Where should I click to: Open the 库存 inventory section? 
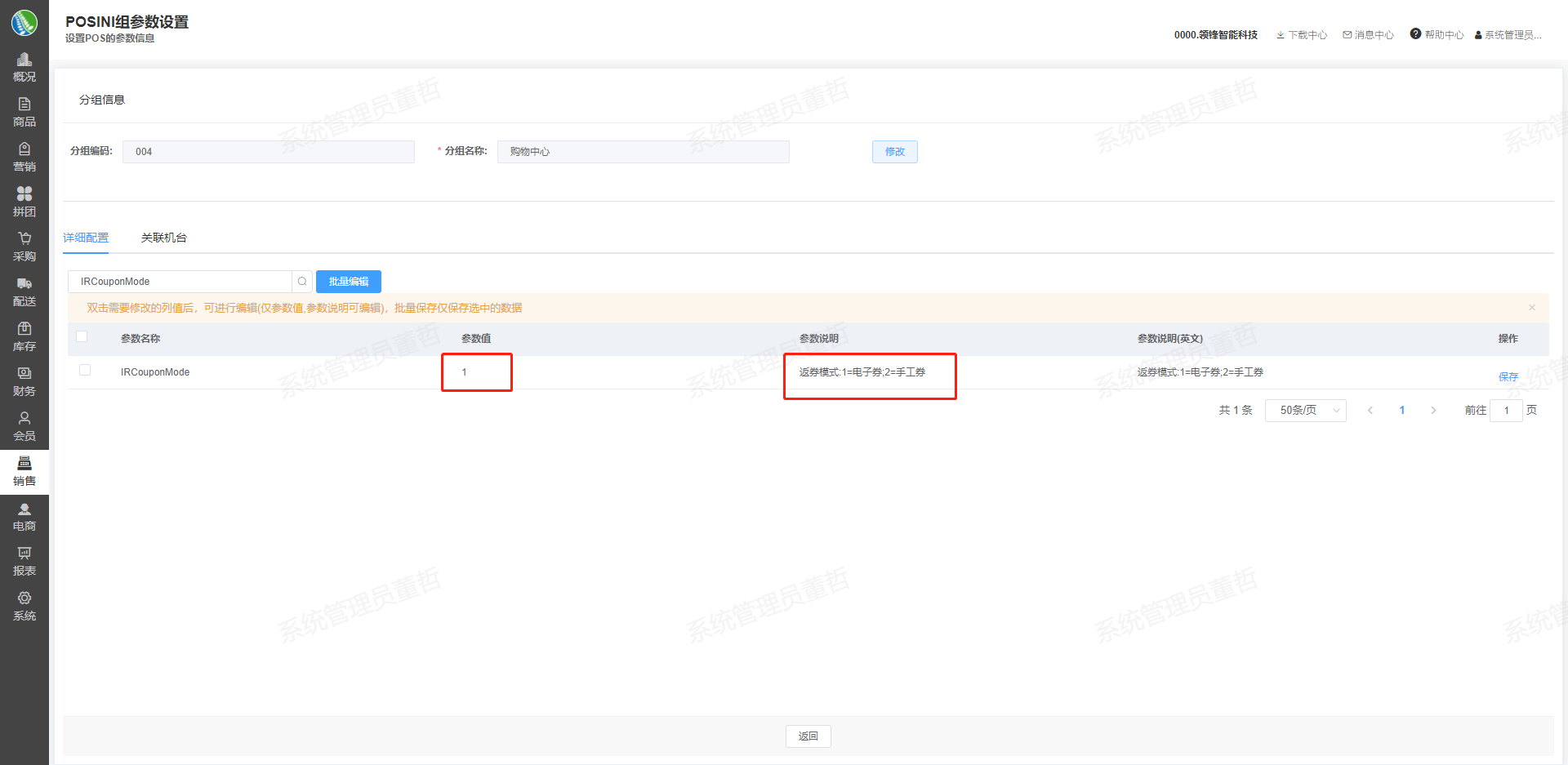(24, 337)
